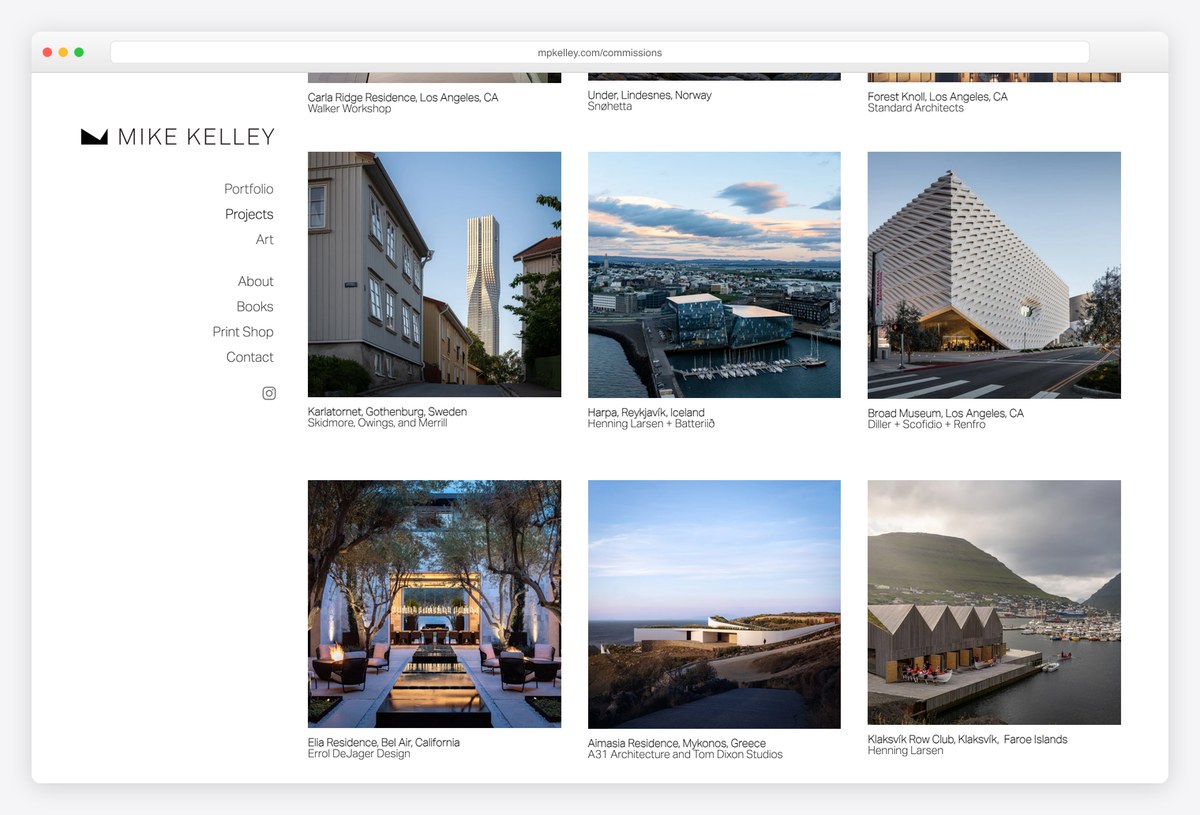Screen dimensions: 1200x815
Task: Click the Mike Kelley crown logo mark
Action: (94, 137)
